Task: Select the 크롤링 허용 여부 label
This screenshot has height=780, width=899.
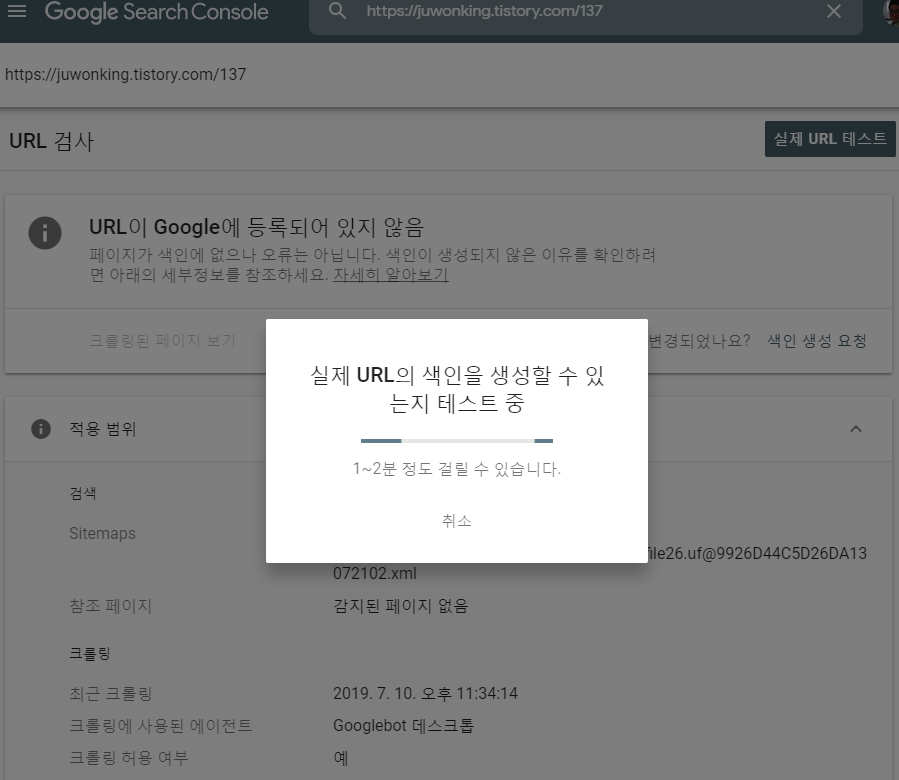Action: (128, 758)
